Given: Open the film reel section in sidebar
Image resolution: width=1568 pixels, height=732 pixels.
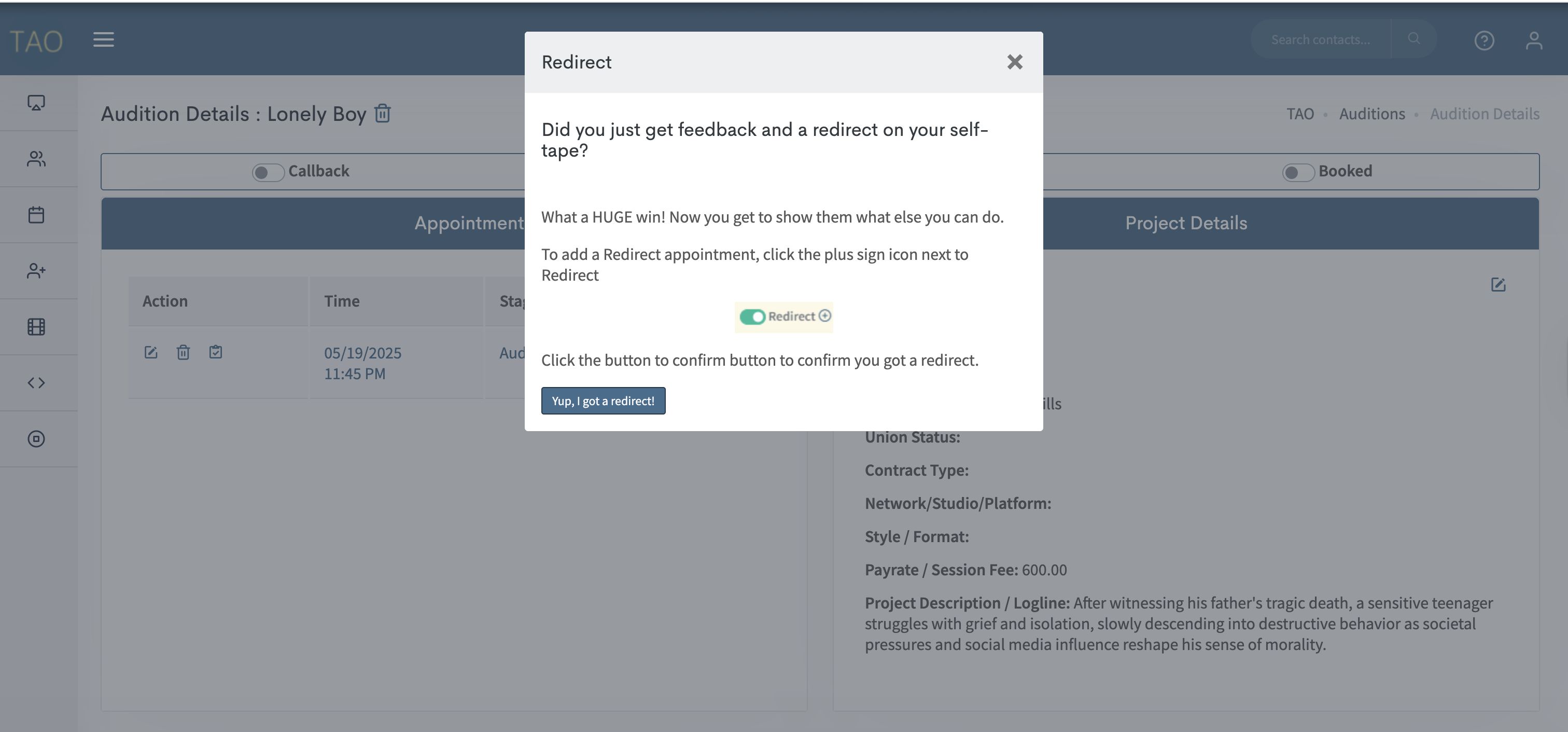Looking at the screenshot, I should tap(36, 327).
